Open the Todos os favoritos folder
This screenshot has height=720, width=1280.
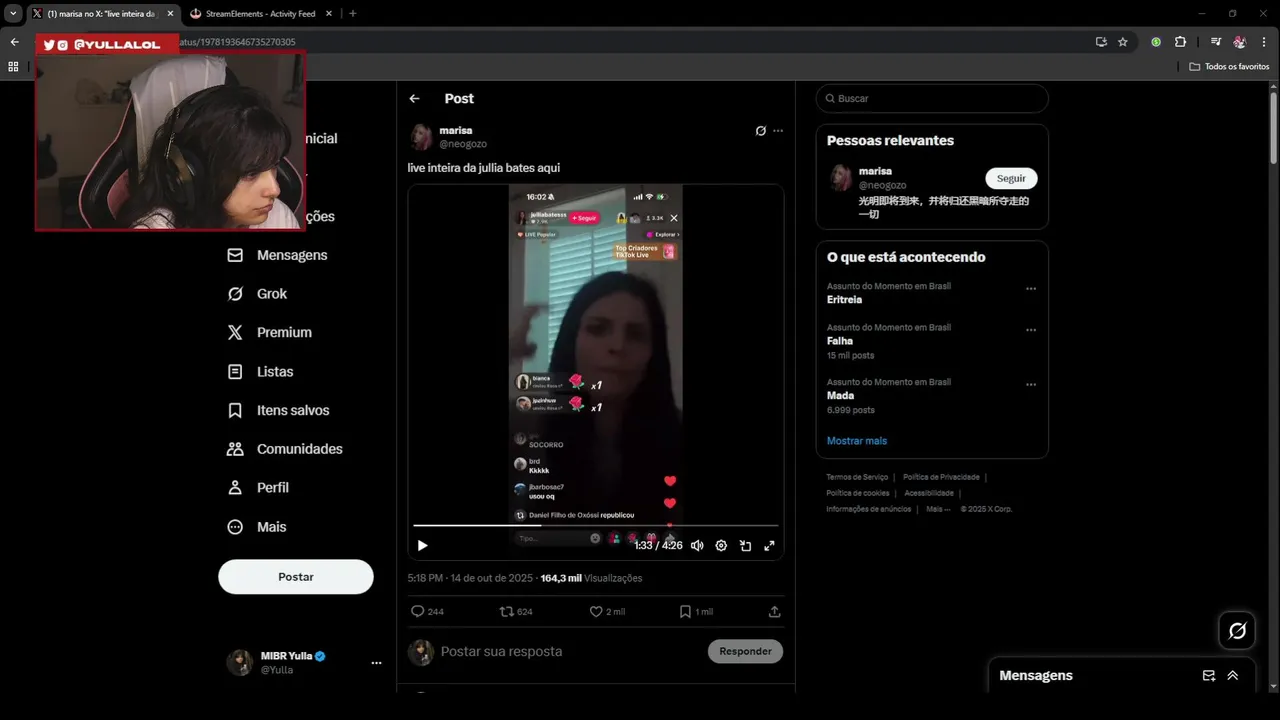(x=1229, y=66)
